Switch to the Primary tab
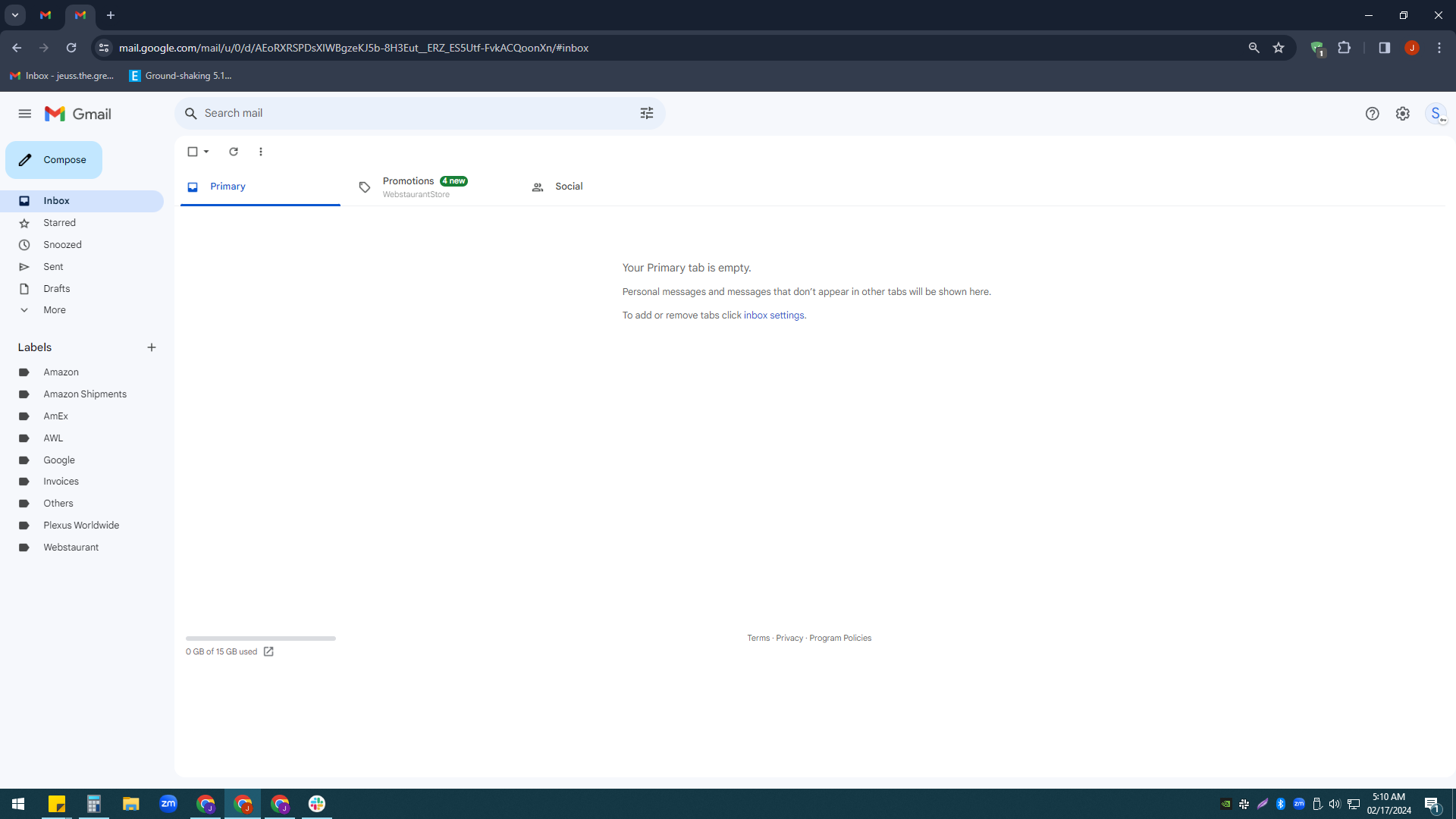Image resolution: width=1456 pixels, height=819 pixels. pyautogui.click(x=260, y=187)
